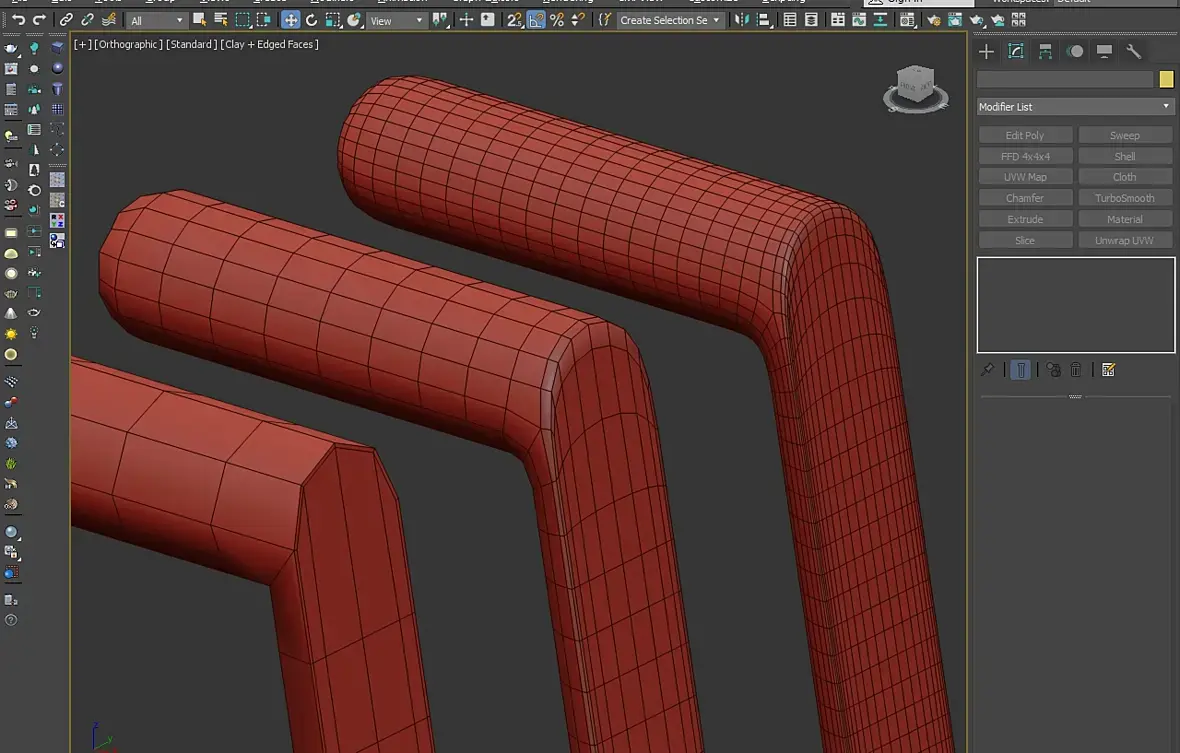
Task: Toggle Window/Crossing selection mode
Action: point(263,20)
